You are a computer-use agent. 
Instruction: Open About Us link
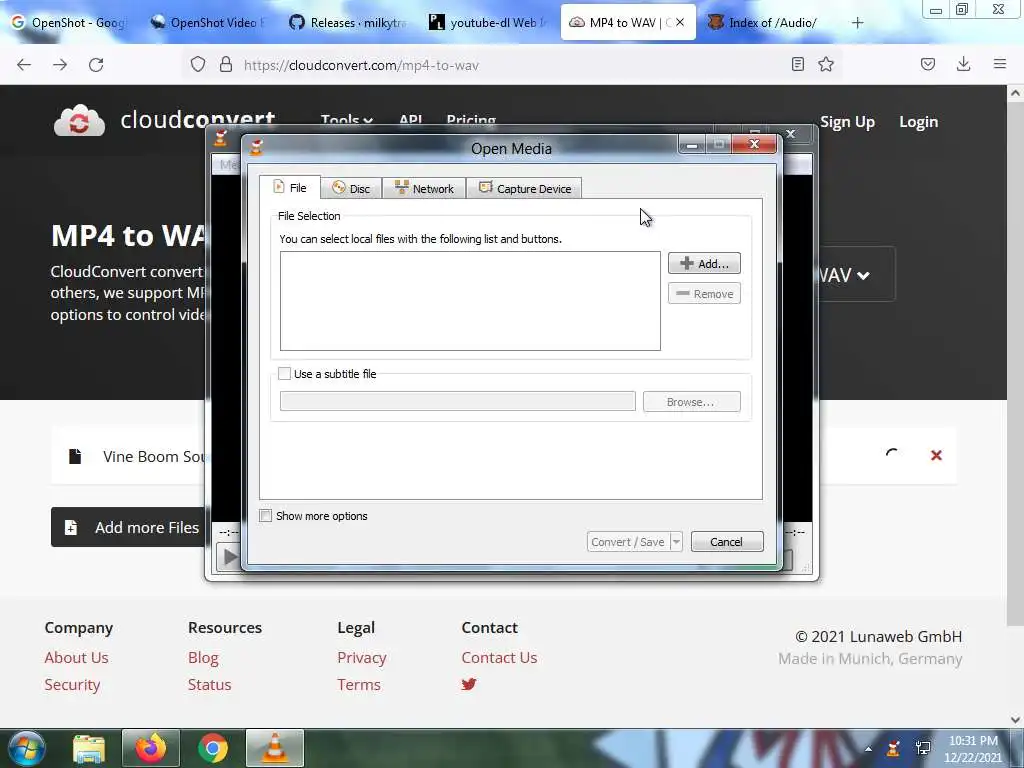click(x=76, y=658)
